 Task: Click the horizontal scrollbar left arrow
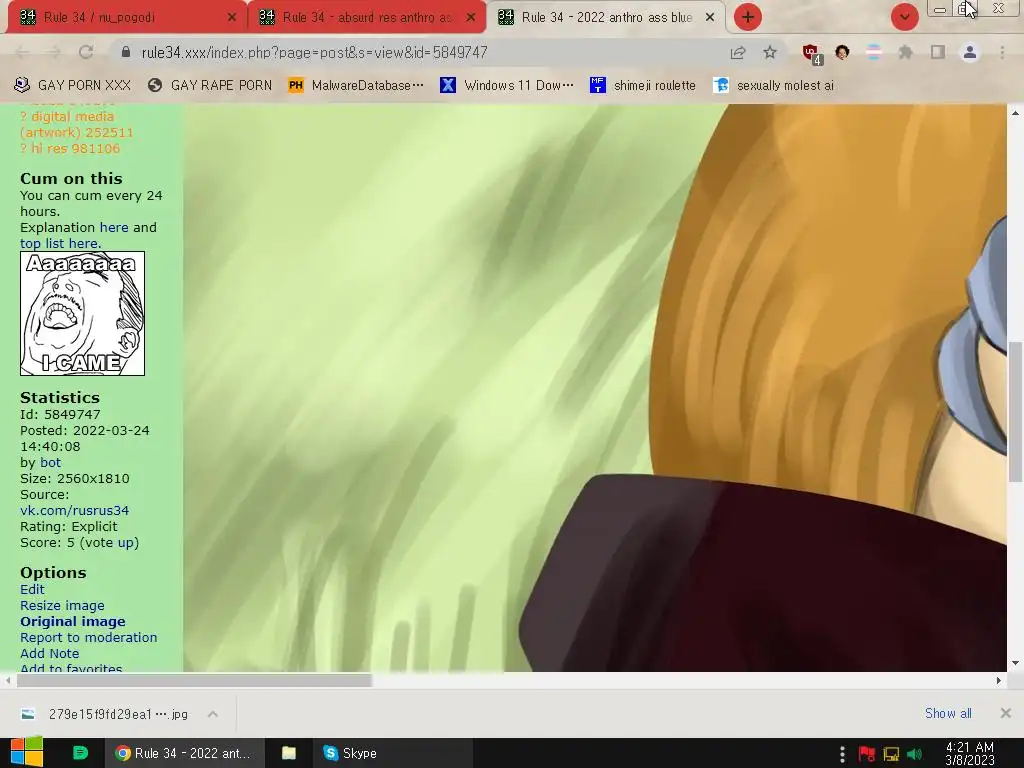pos(7,680)
